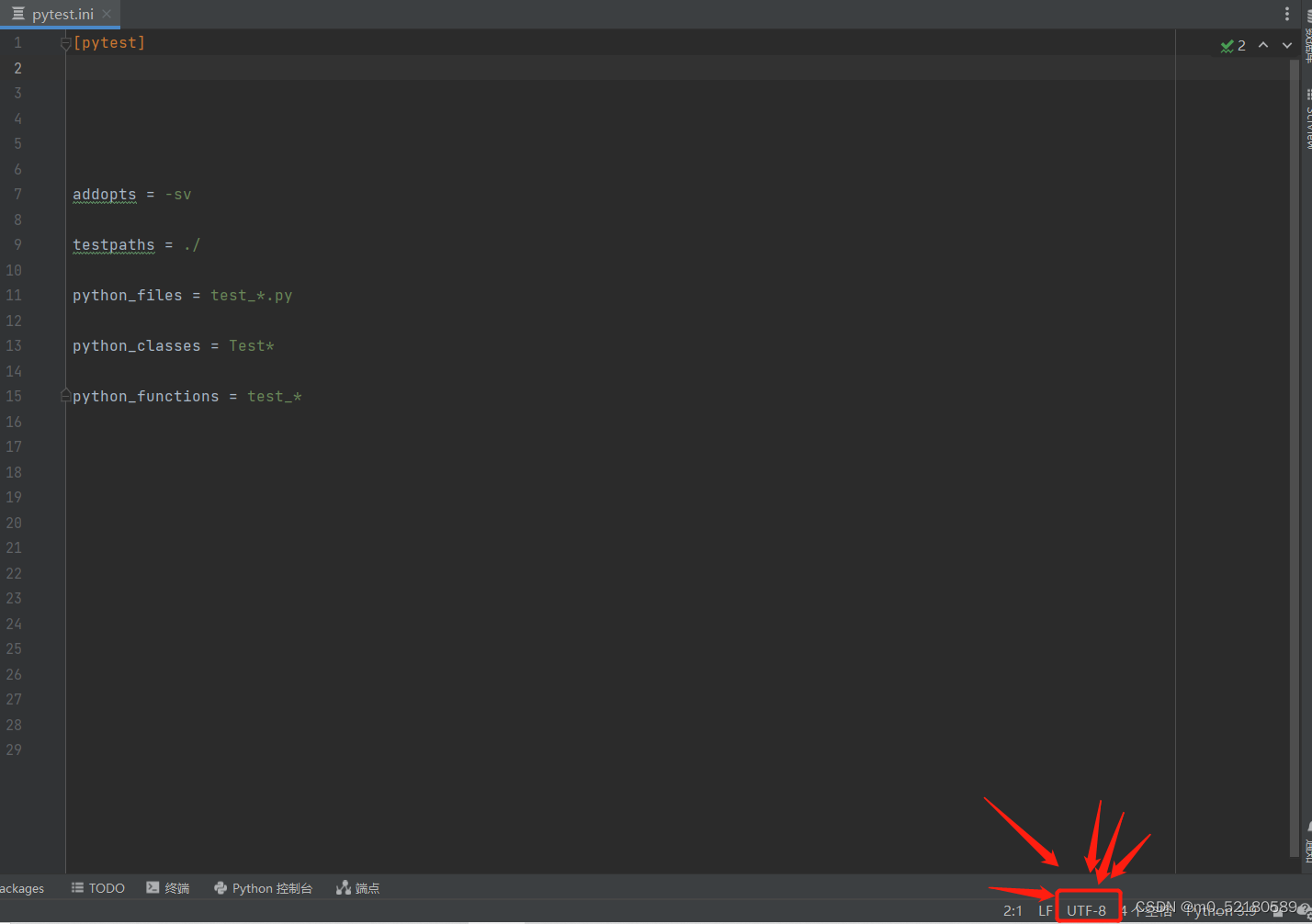
Task: Collapse the [pytest] section fold marker
Action: point(65,43)
